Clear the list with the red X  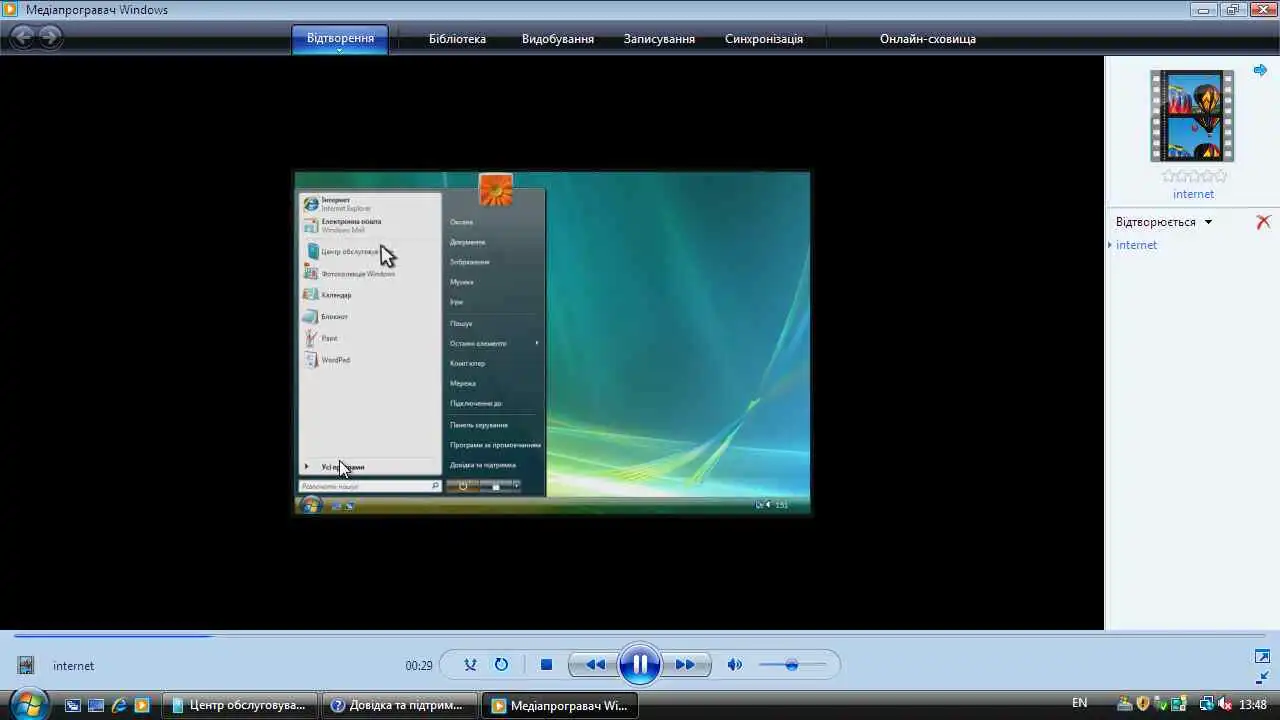[1263, 222]
